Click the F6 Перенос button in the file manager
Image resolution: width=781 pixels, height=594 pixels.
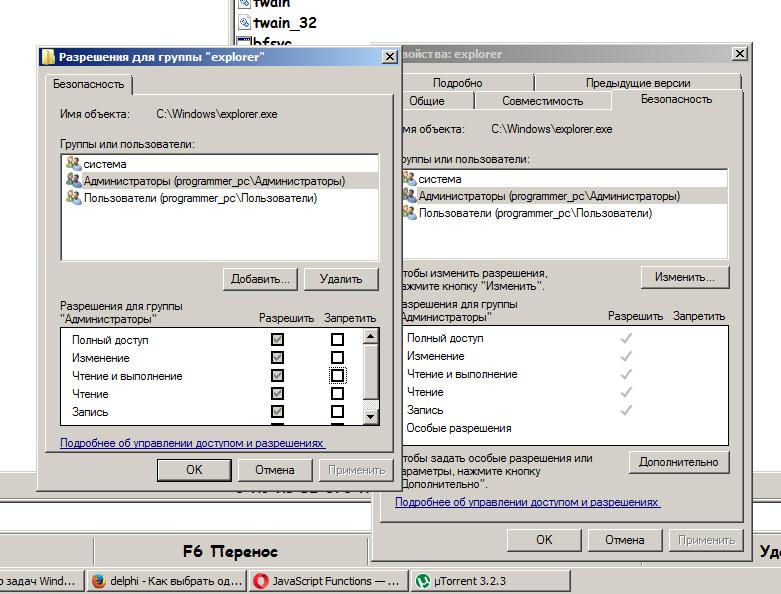tap(230, 551)
